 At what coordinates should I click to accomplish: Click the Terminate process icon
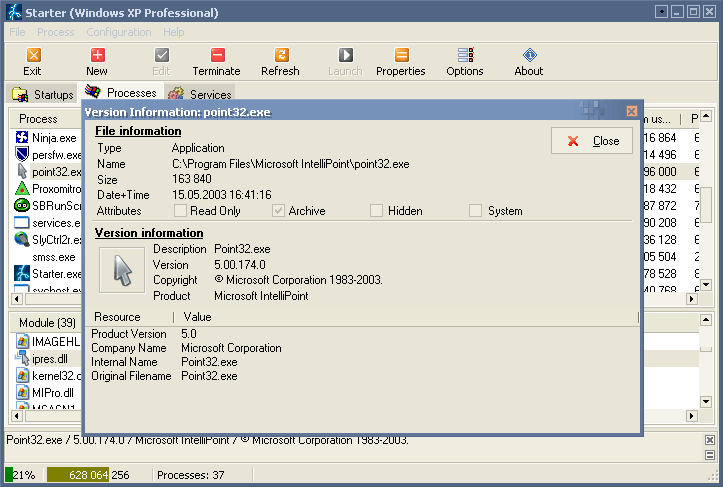coord(217,55)
